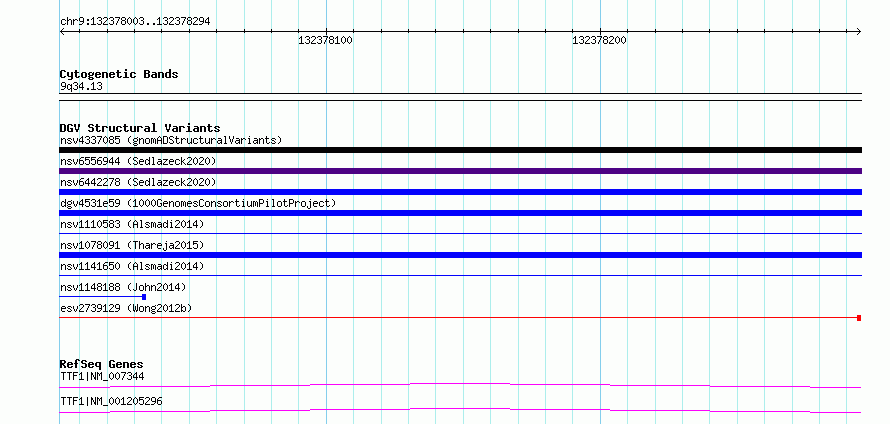Open nsv1141650 (Alsmadi2014) variant label

click(x=132, y=266)
